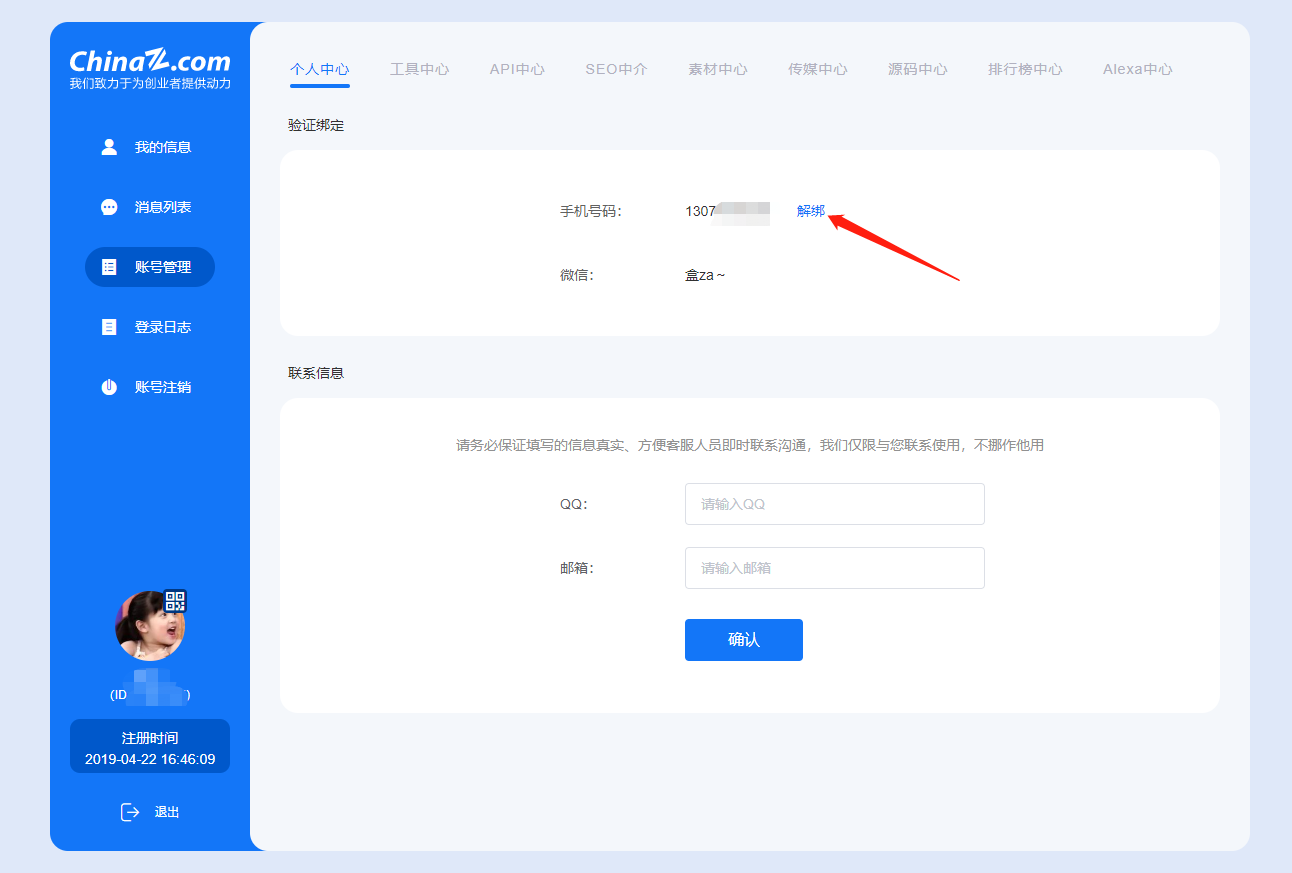Open the 源码中心 tab
1292x873 pixels.
point(918,69)
